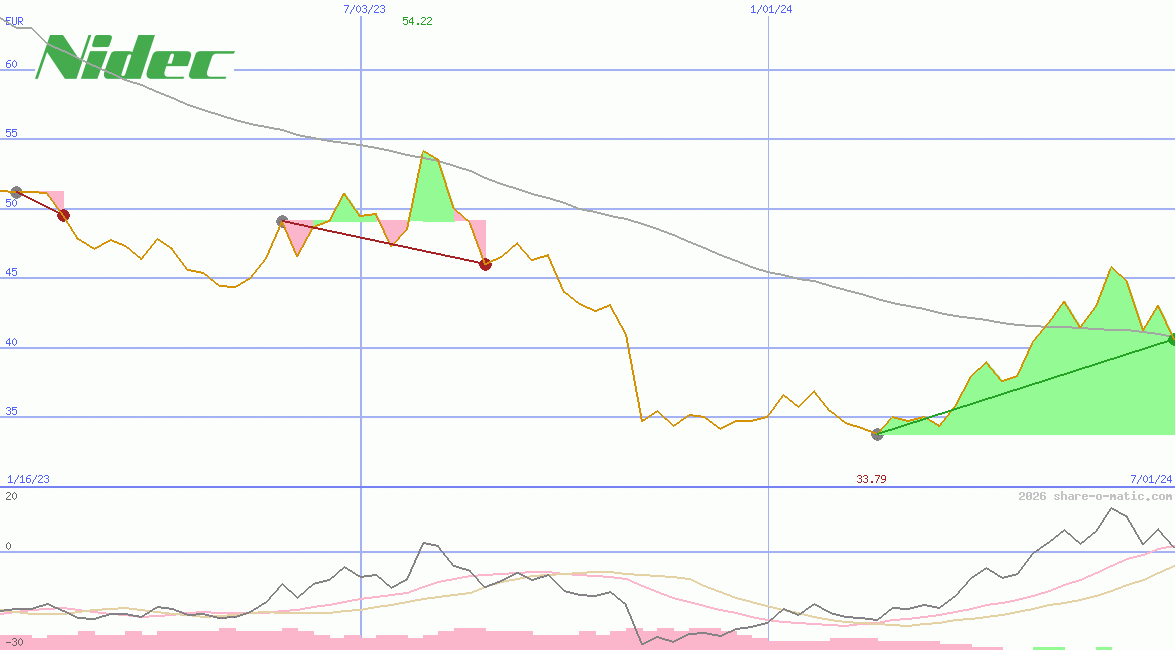Select the gray start marker dot on left
The width and height of the screenshot is (1175, 650).
pyautogui.click(x=16, y=192)
